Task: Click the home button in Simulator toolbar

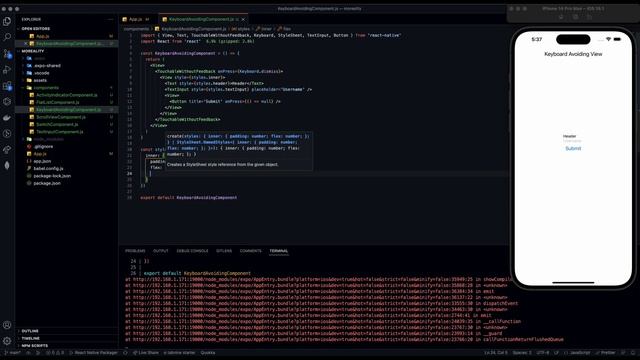Action: click(561, 17)
